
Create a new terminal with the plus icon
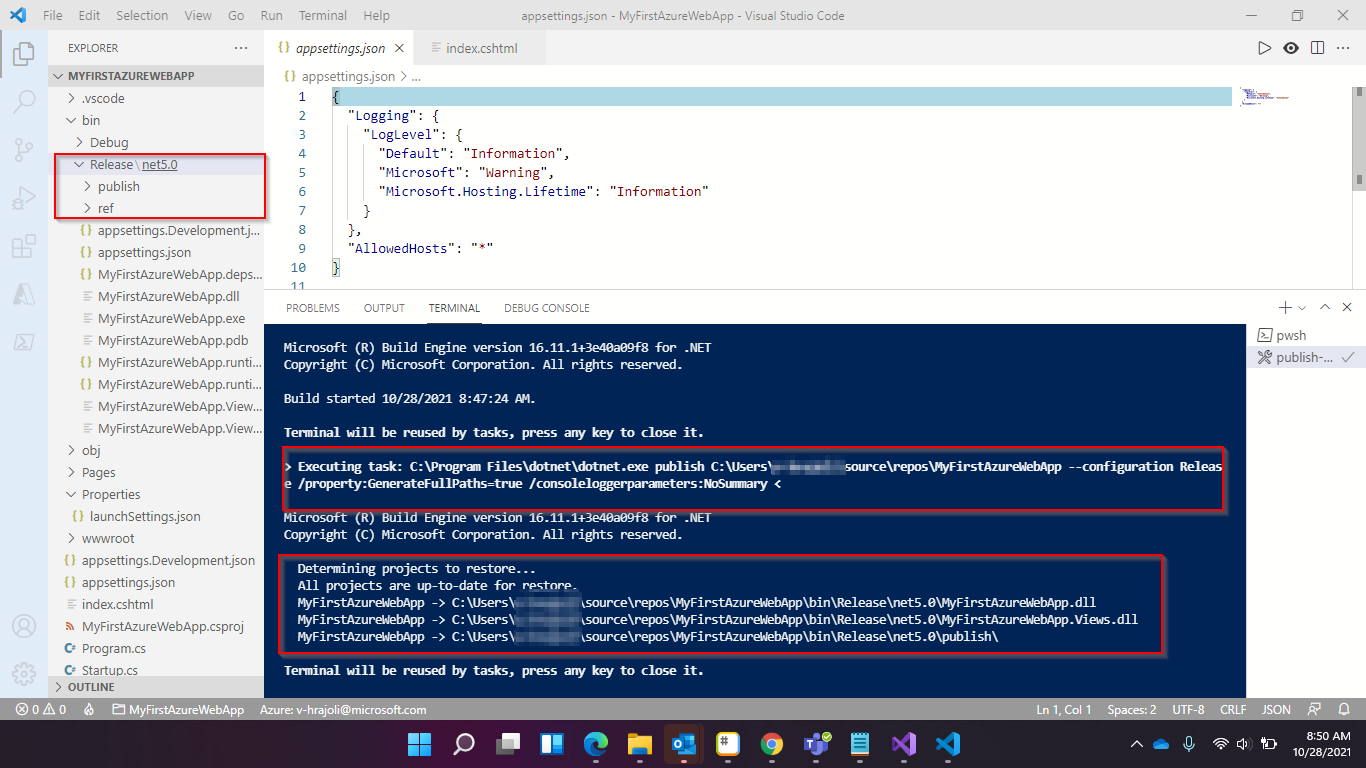pyautogui.click(x=1285, y=308)
